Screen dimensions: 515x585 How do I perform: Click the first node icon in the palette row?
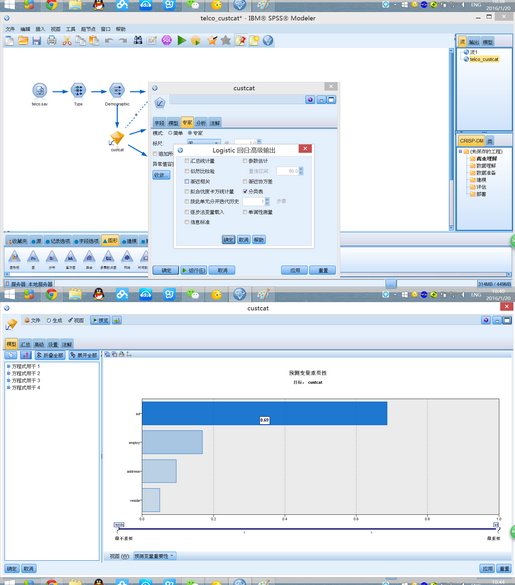15,257
